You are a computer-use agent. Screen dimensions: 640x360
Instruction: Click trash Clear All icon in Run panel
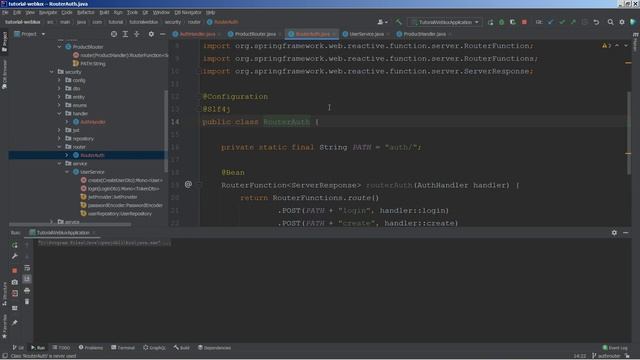[27, 302]
